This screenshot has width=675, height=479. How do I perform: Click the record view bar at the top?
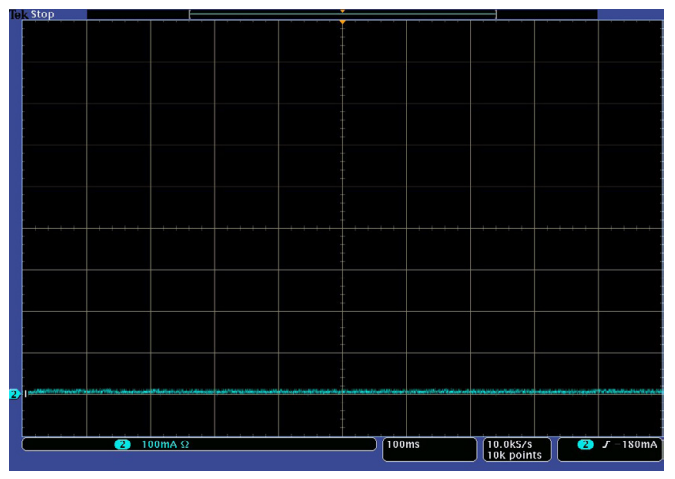[343, 14]
